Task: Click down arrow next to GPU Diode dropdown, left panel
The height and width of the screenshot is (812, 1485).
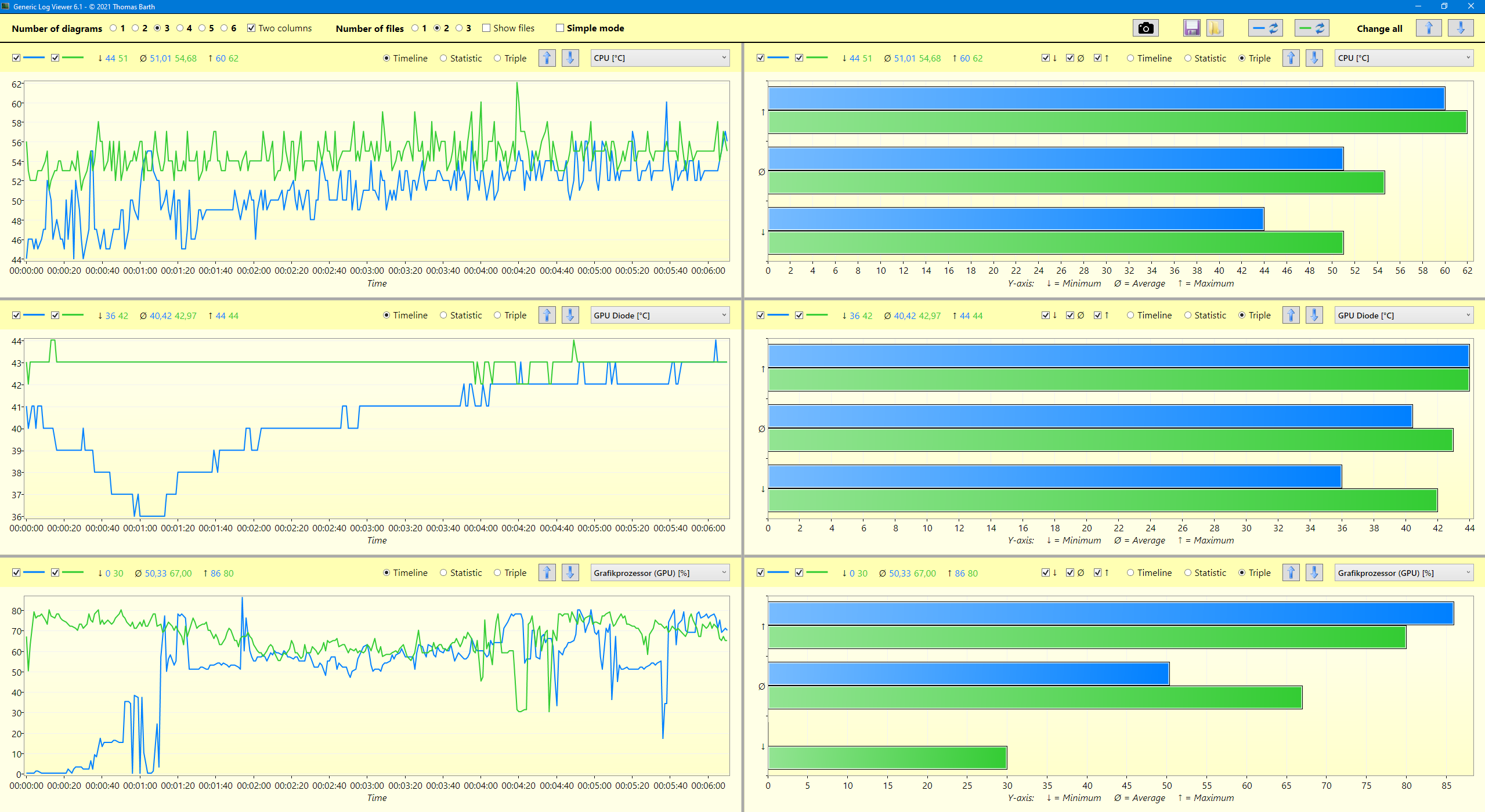Action: pyautogui.click(x=570, y=316)
